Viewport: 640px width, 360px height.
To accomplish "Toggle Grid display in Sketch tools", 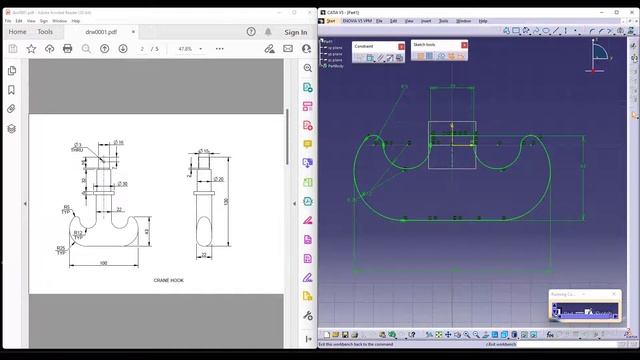I will pos(420,56).
